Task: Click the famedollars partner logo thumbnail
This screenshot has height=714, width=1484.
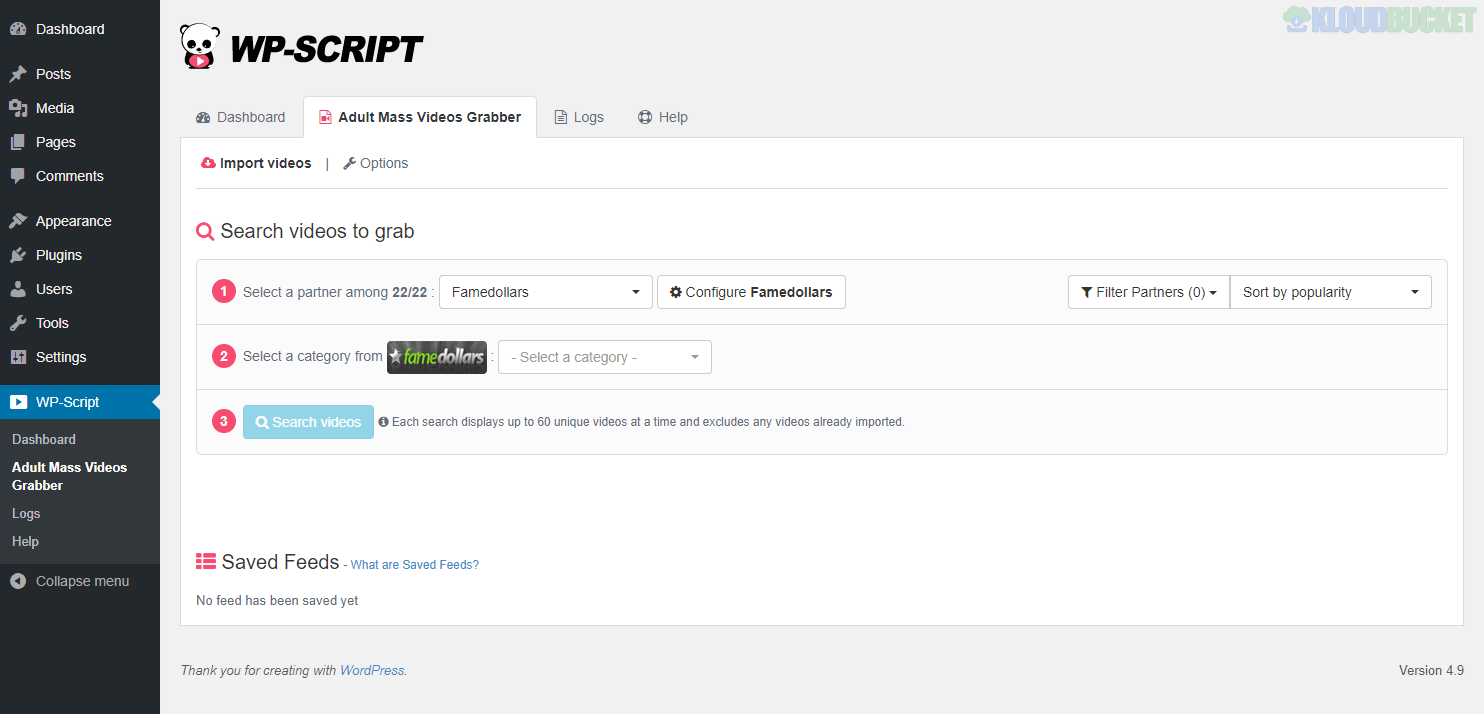Action: (x=436, y=357)
